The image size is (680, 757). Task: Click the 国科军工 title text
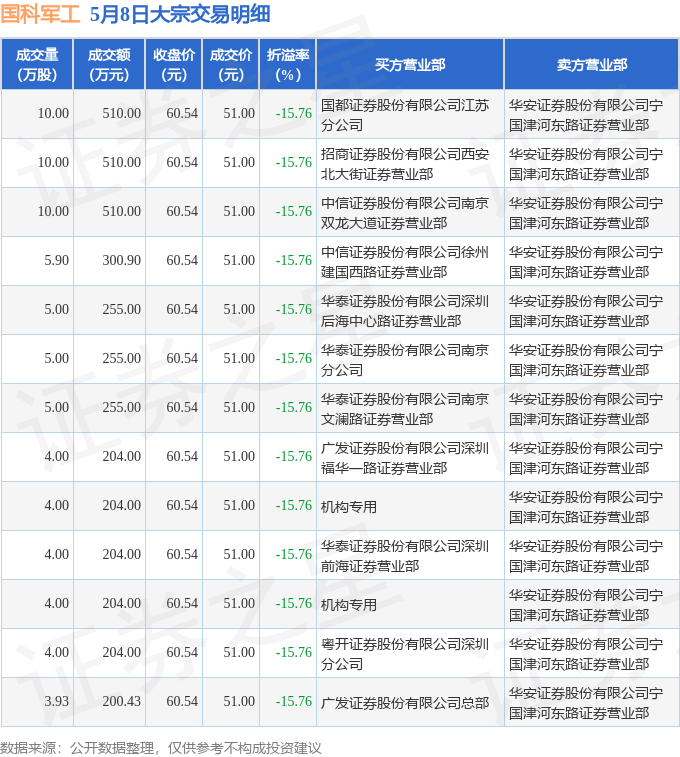[x=40, y=14]
